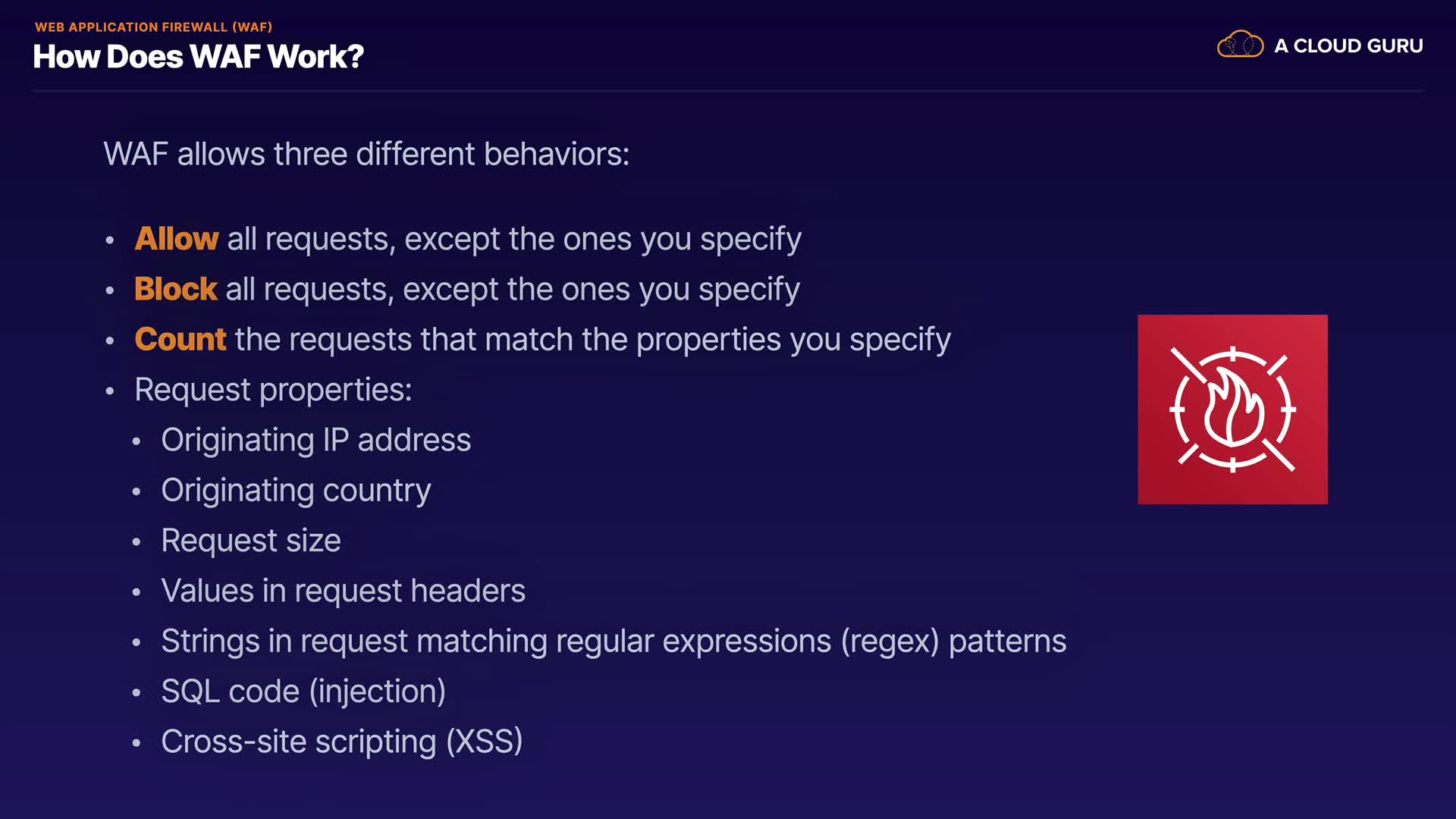Click the orange 'Block' keyword
This screenshot has height=819, width=1456.
(x=175, y=289)
